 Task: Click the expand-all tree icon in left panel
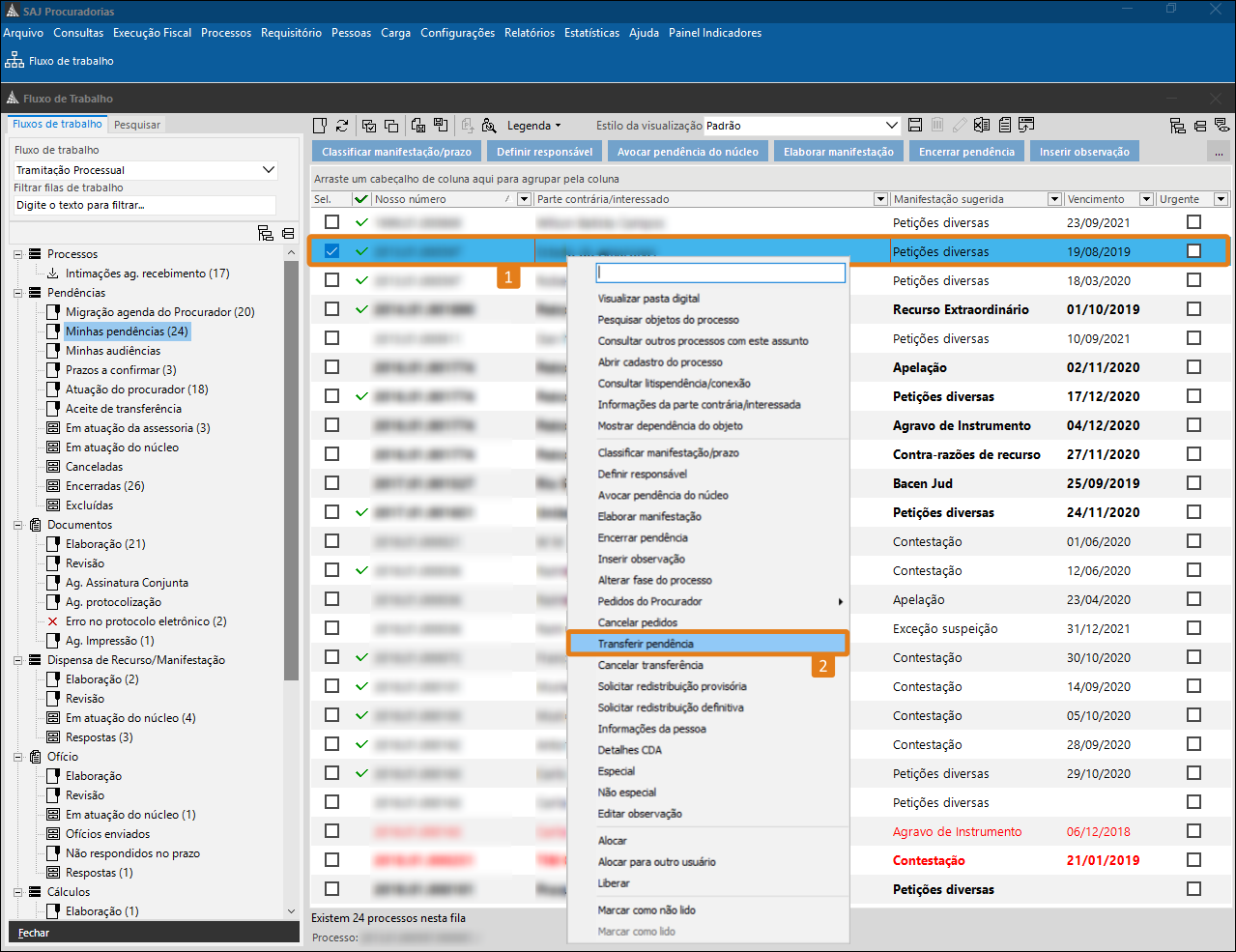tap(266, 233)
